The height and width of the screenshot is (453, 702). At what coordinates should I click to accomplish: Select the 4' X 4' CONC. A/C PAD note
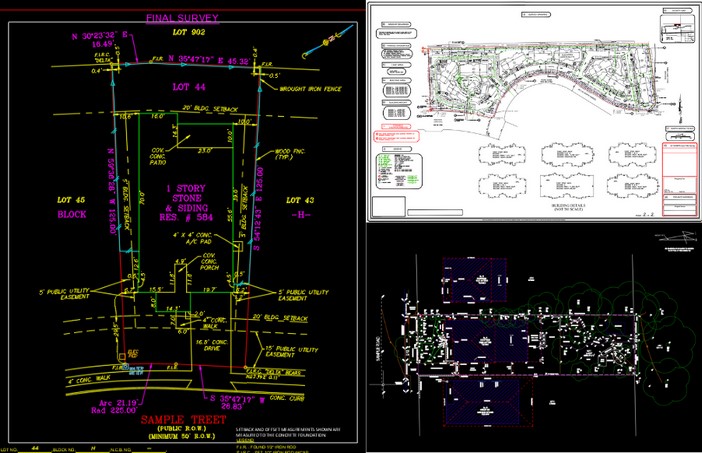193,238
